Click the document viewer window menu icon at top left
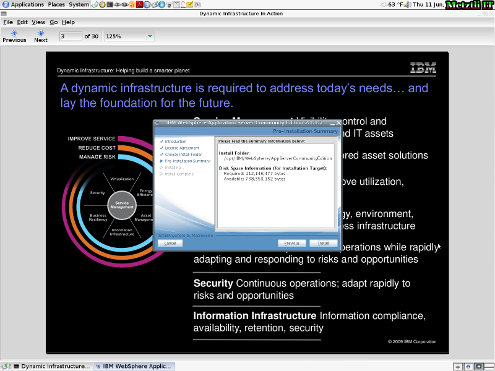The width and height of the screenshot is (495, 371). coord(4,14)
